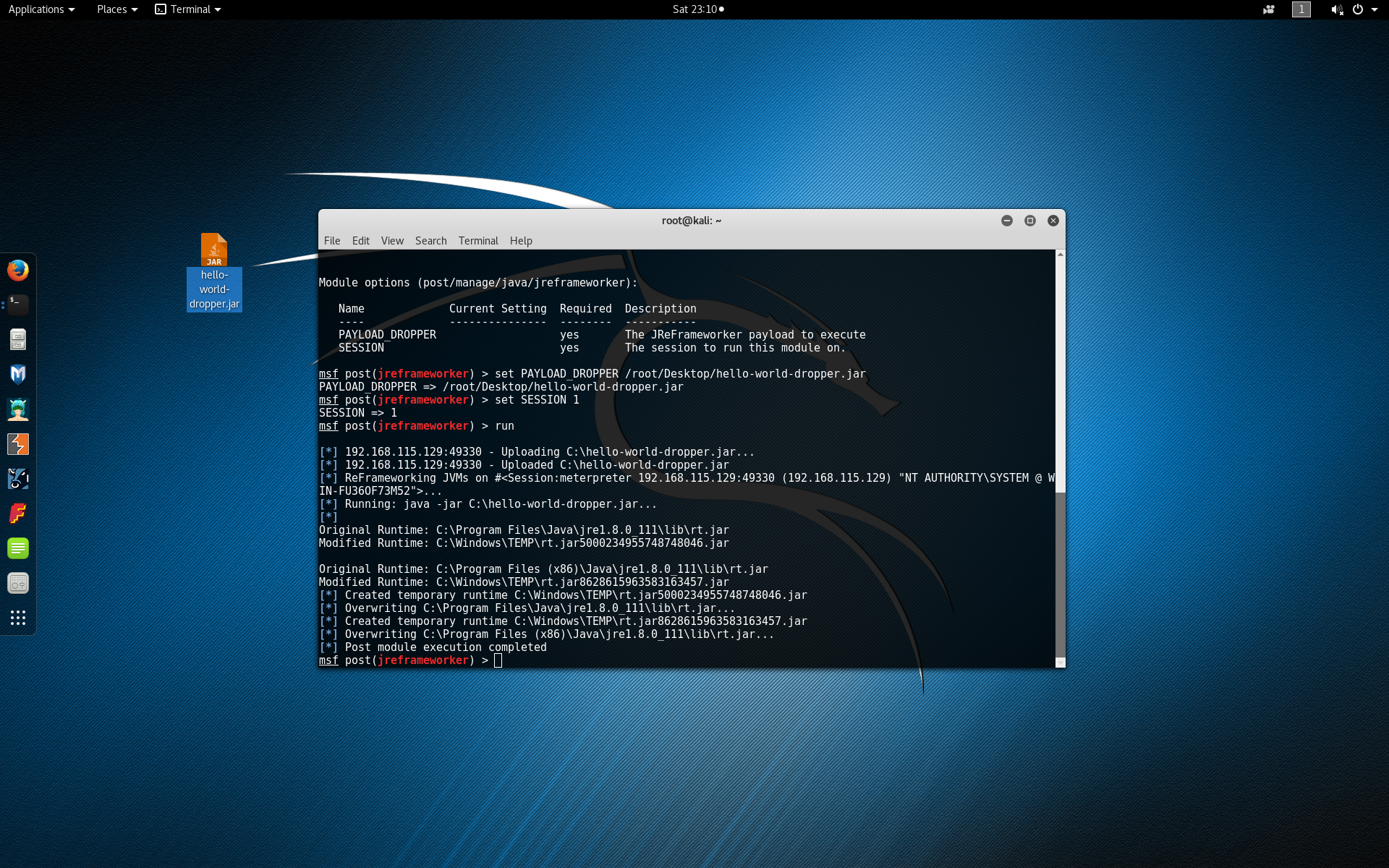Open the terminal Help menu
This screenshot has height=868, width=1389.
pyautogui.click(x=521, y=241)
